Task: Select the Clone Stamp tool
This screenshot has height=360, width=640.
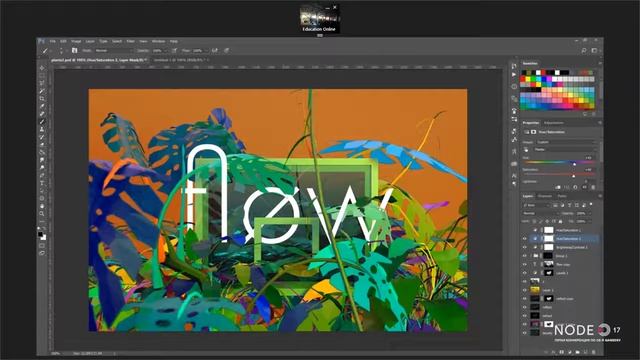Action: click(42, 129)
